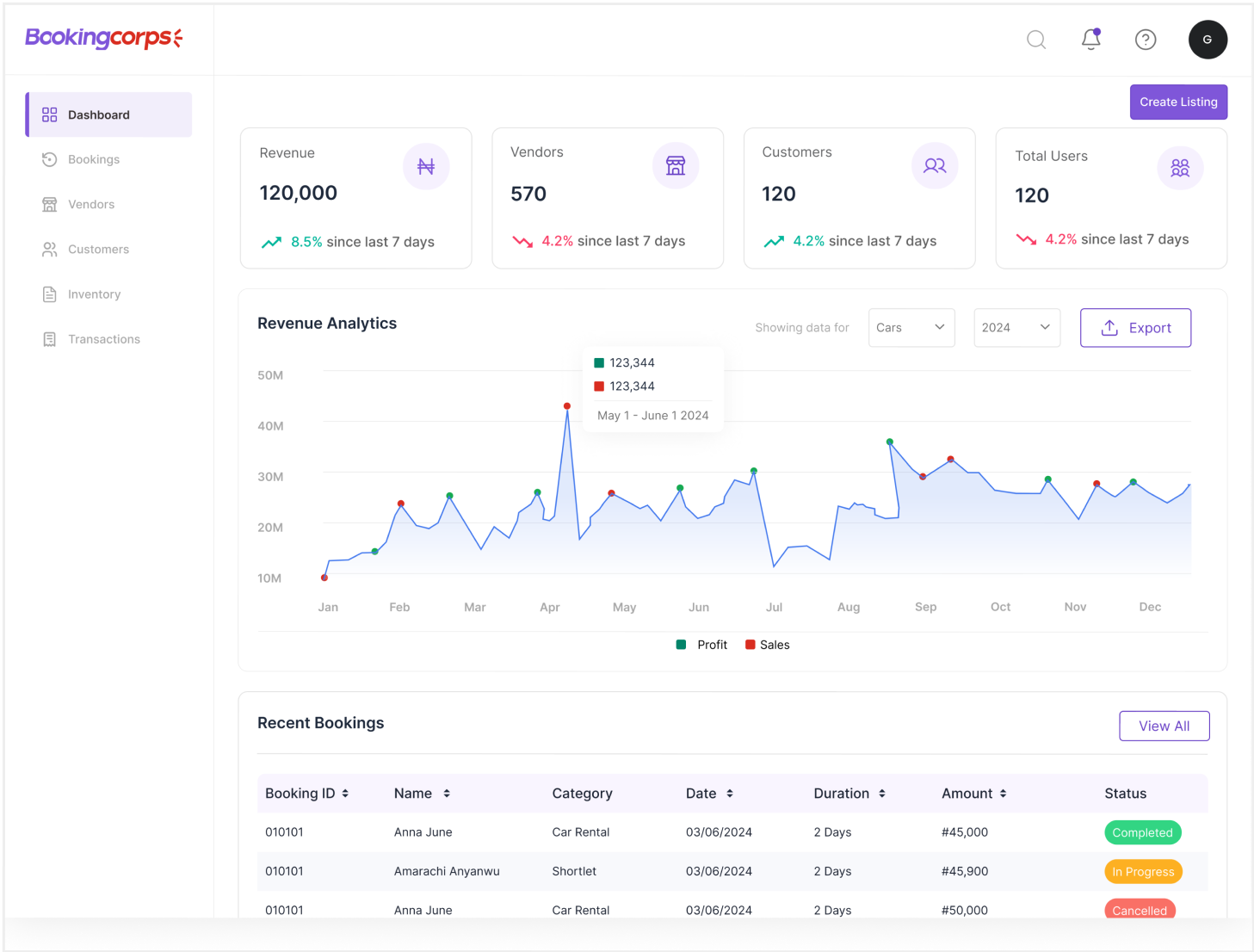
Task: Click the Vendors downward trend arrow icon
Action: point(522,242)
